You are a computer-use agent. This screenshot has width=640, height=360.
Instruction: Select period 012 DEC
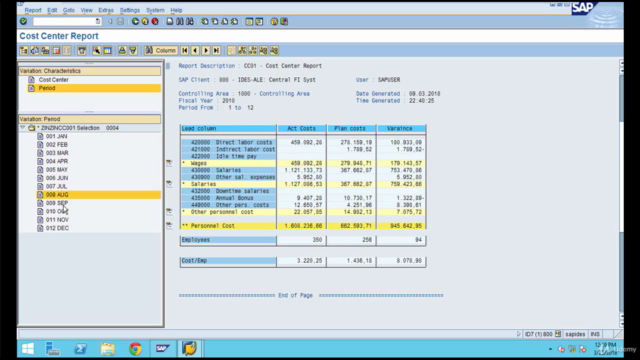[x=57, y=228]
